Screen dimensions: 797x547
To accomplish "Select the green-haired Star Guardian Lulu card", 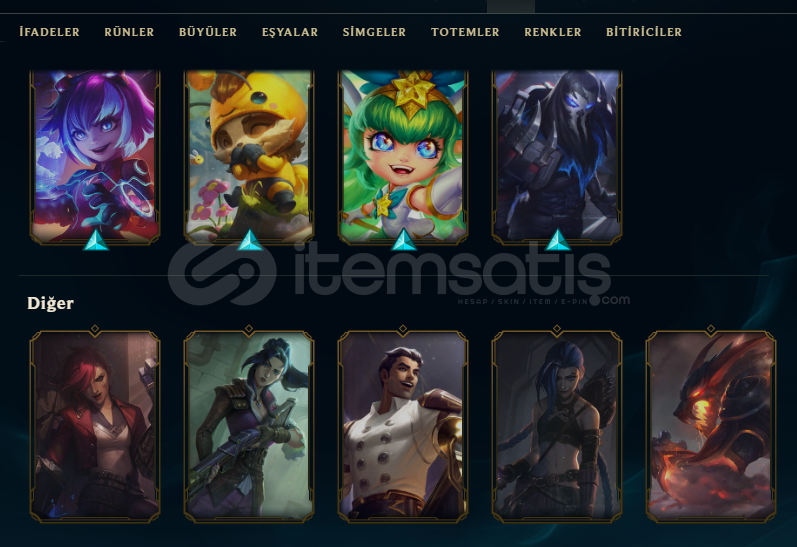I will click(x=403, y=157).
